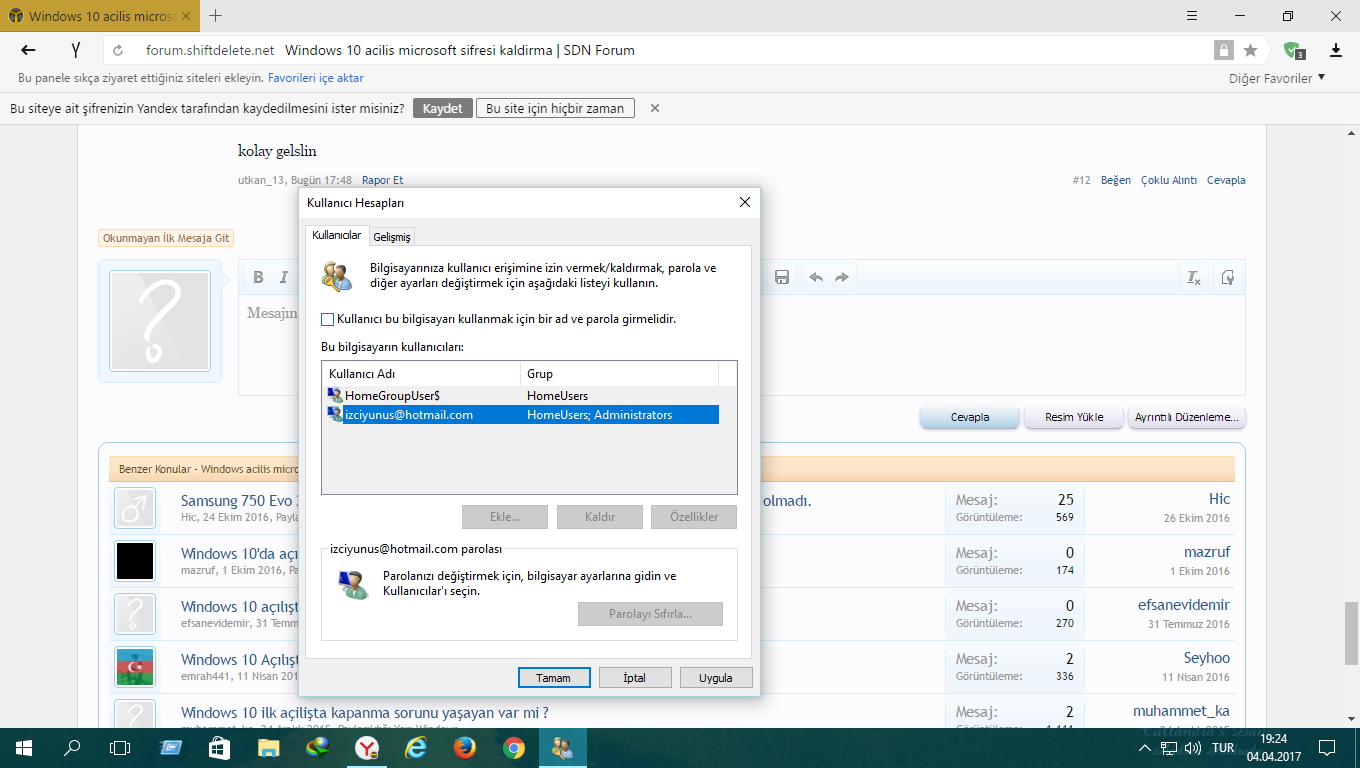Image resolution: width=1360 pixels, height=768 pixels.
Task: Open Task View on taskbar
Action: pos(120,747)
